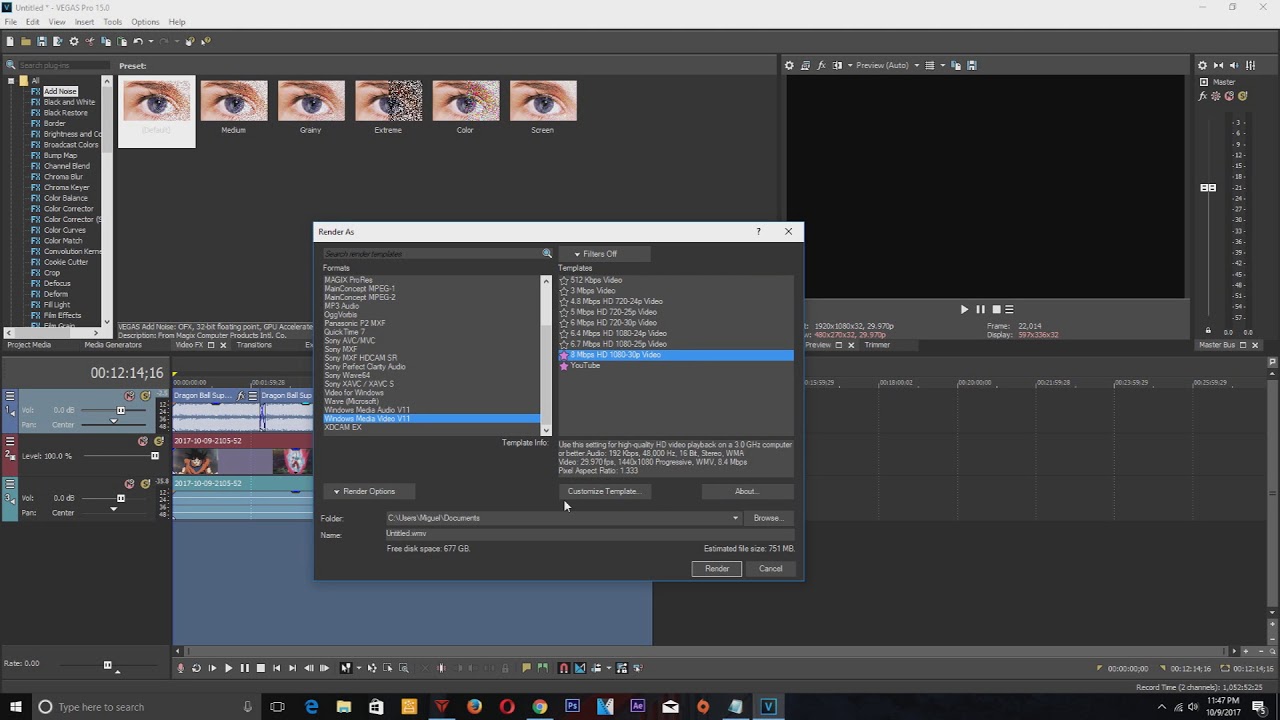Click Customize Template button
1280x720 pixels.
coord(603,491)
